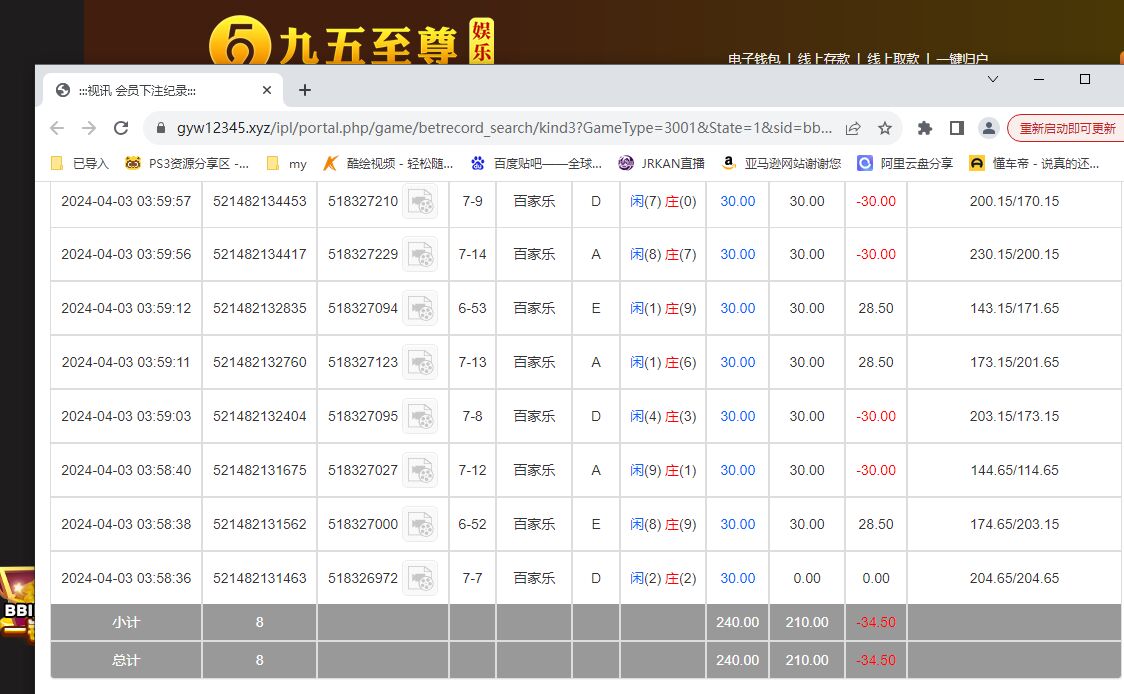
Task: Expand the tab search chevron
Action: tap(993, 79)
